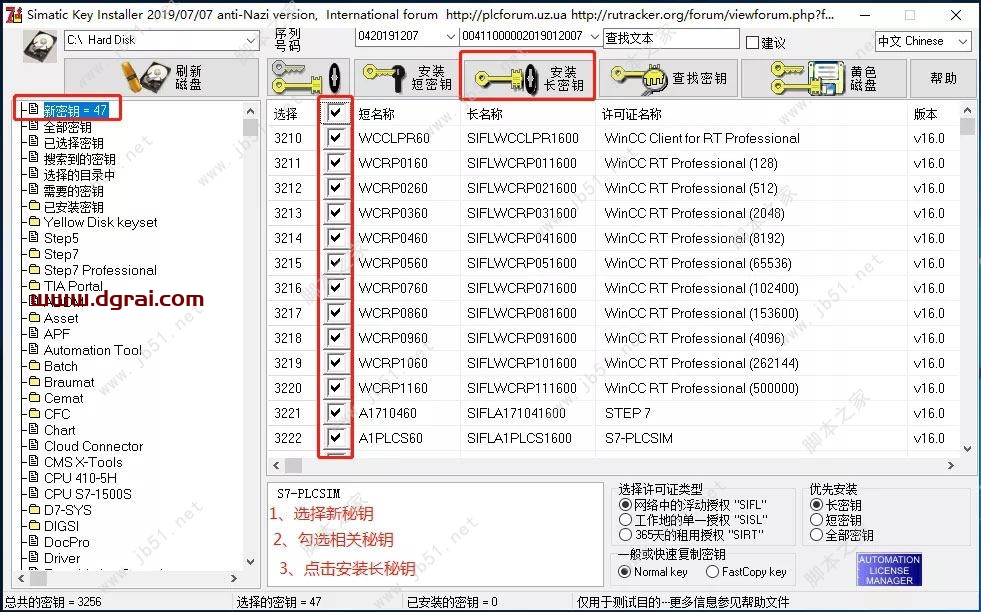Click the STEP 7 license name cell
This screenshot has width=981, height=612.
pos(751,413)
